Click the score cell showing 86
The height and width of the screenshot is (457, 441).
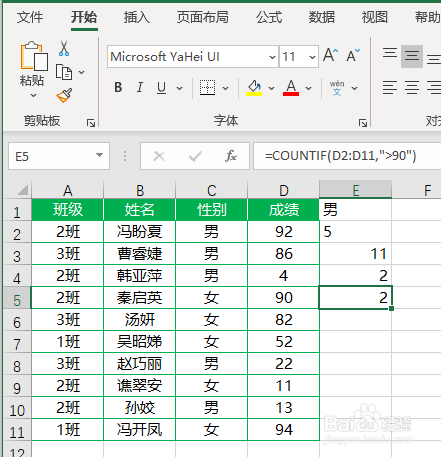point(284,254)
